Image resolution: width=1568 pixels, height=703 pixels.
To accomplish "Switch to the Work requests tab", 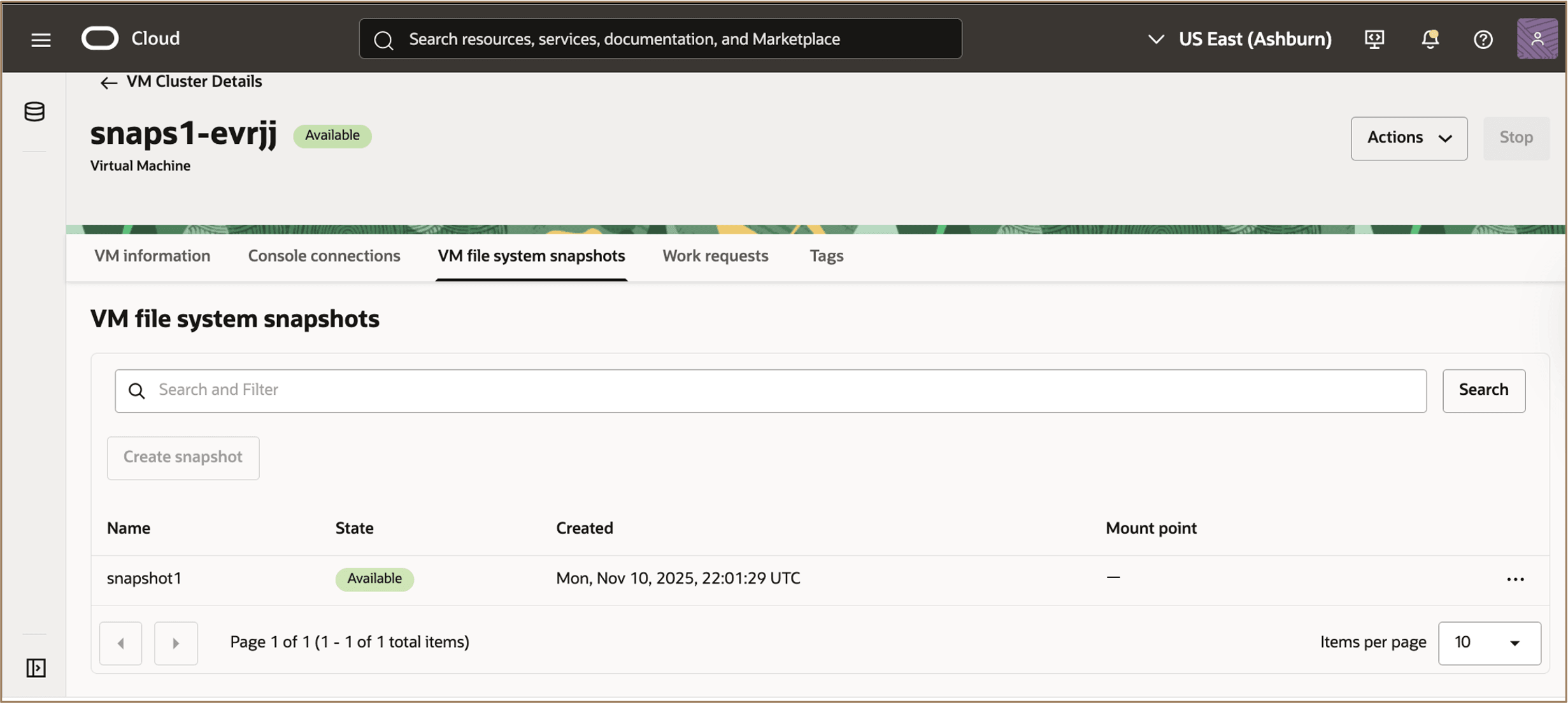I will coord(715,256).
